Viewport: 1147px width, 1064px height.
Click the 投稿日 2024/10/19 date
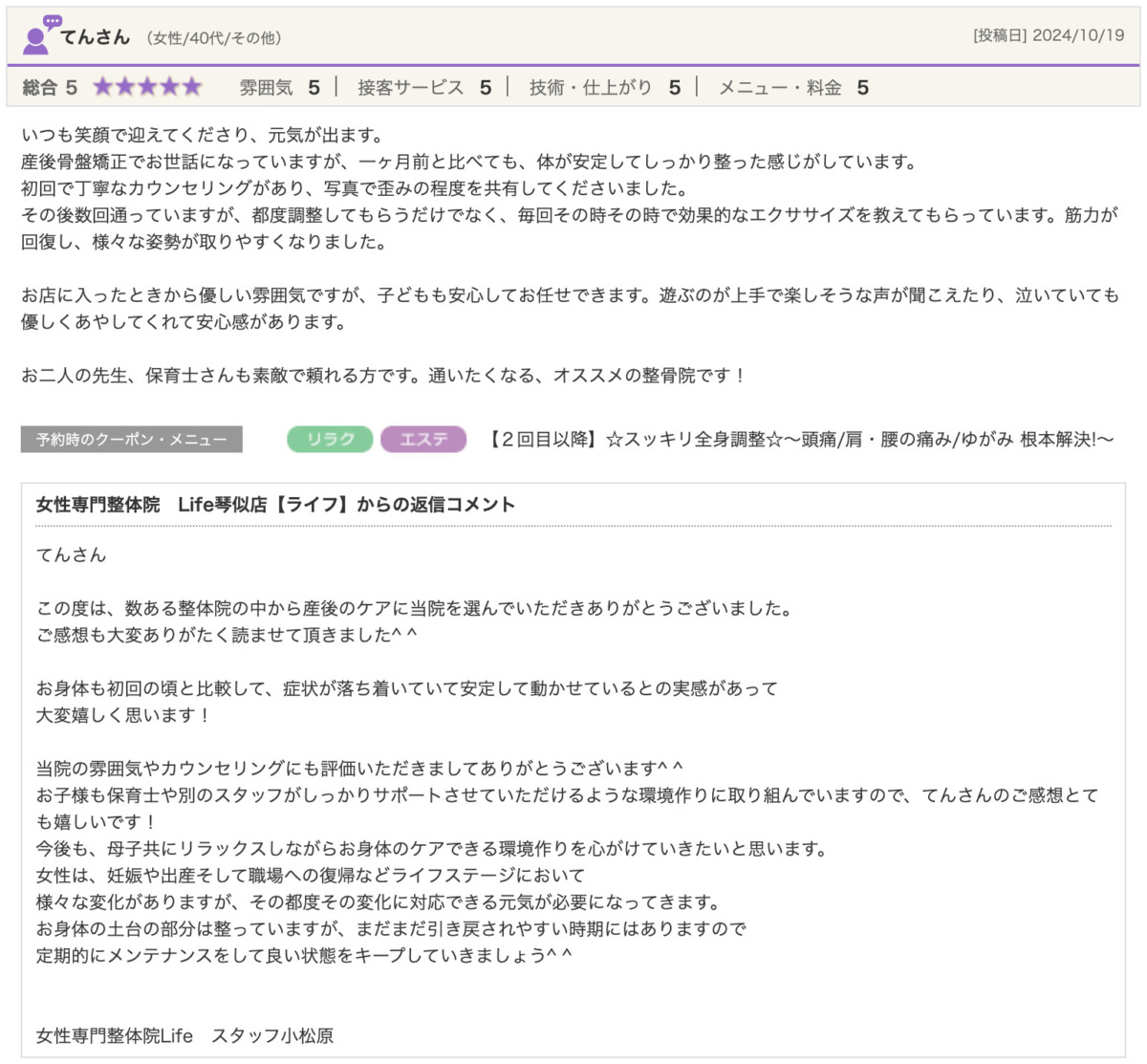pos(1048,35)
